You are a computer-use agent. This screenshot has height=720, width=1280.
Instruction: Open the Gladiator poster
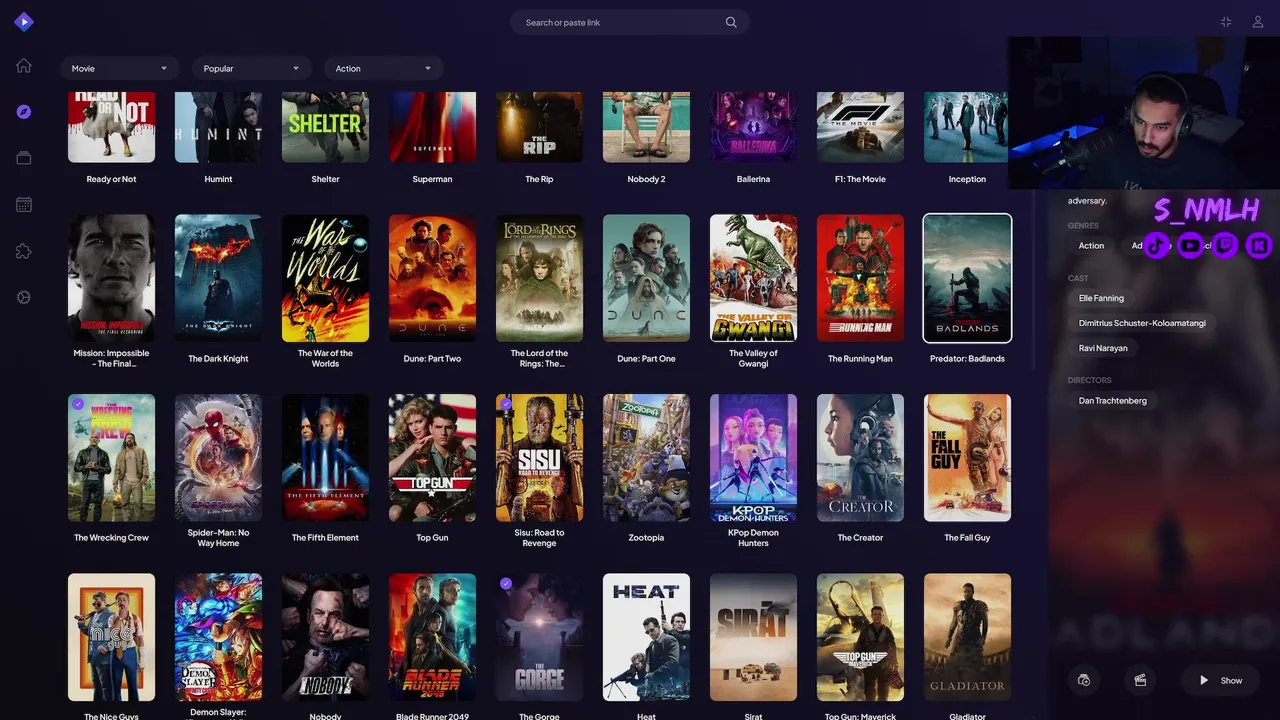click(x=967, y=637)
